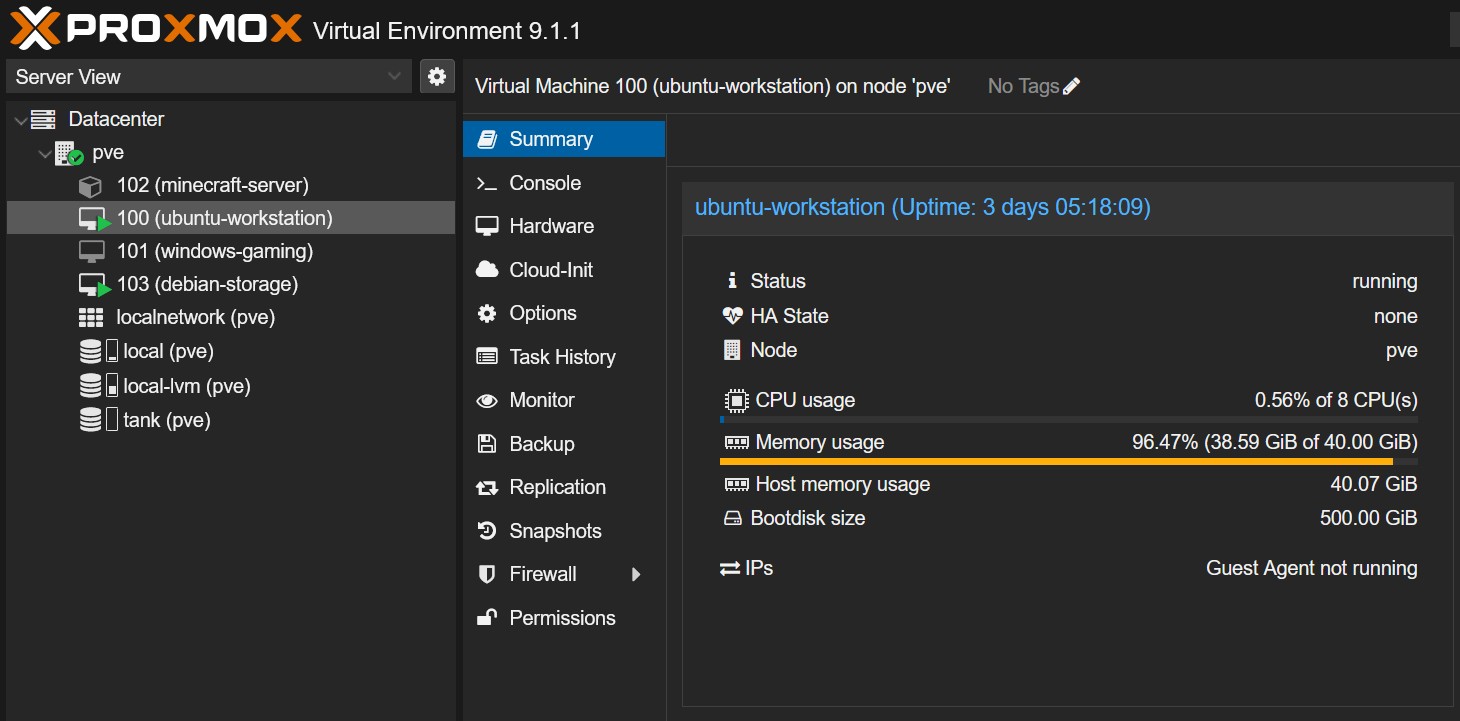This screenshot has height=721, width=1460.
Task: Click the Bootdisk size drive icon
Action: coord(733,519)
